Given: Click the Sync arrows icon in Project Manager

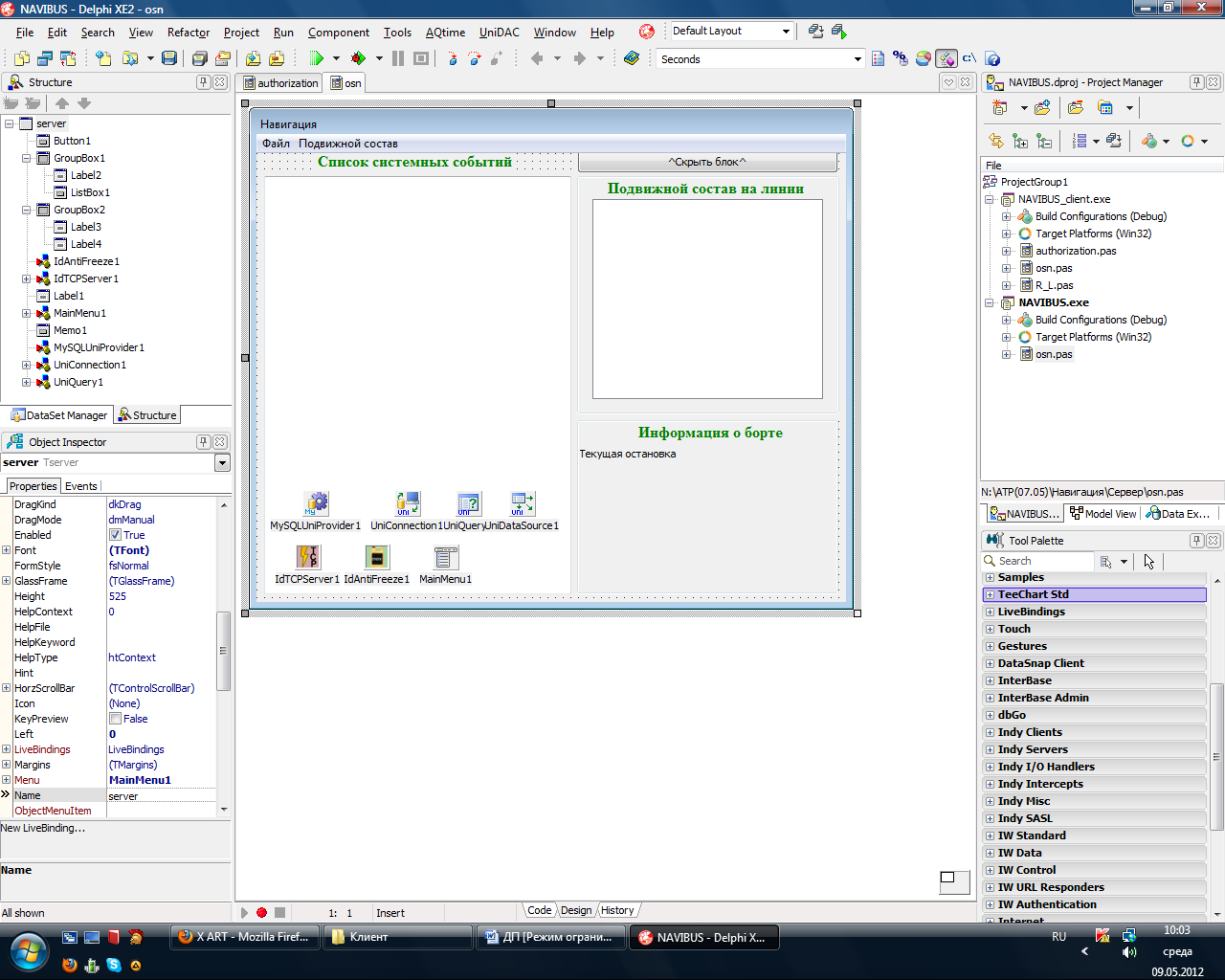Looking at the screenshot, I should [996, 141].
